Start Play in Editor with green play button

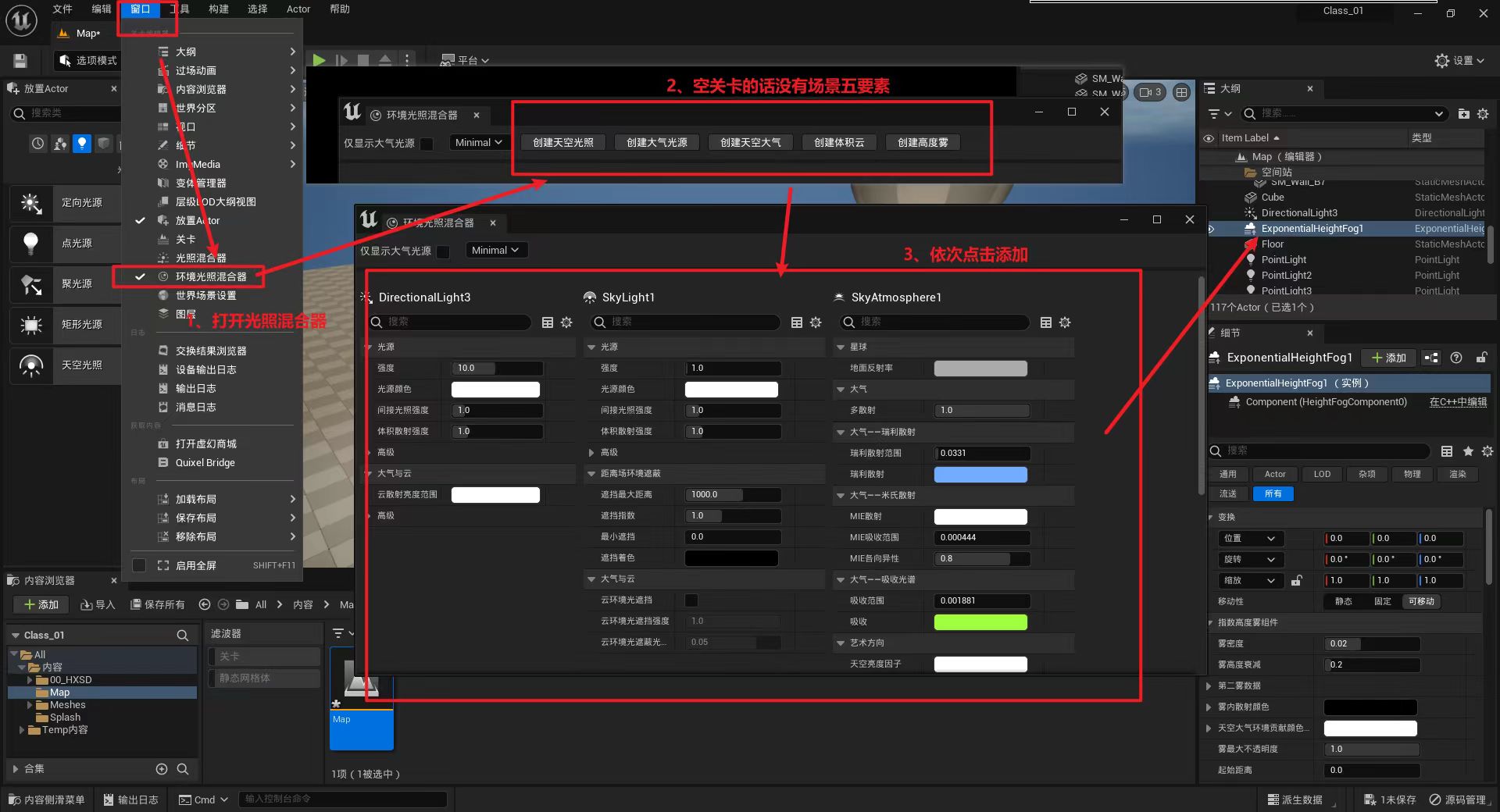[319, 60]
